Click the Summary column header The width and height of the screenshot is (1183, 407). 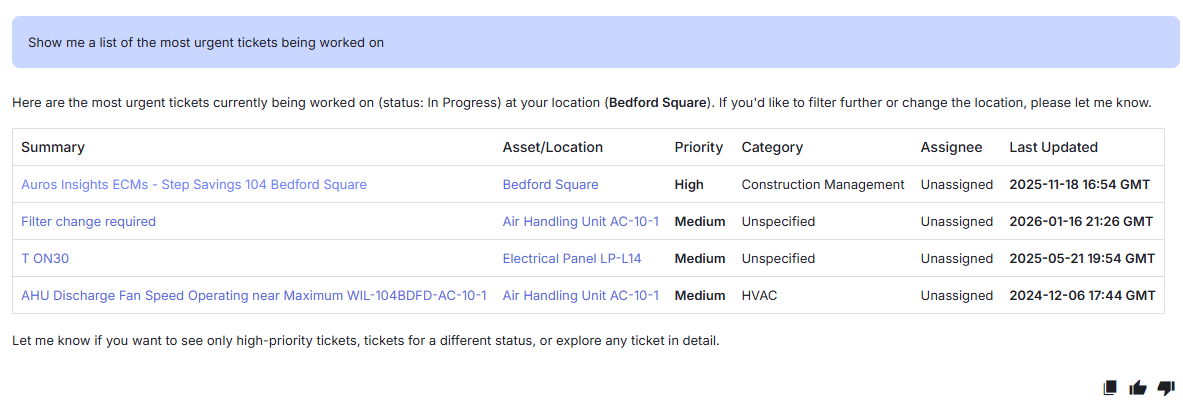click(x=53, y=147)
